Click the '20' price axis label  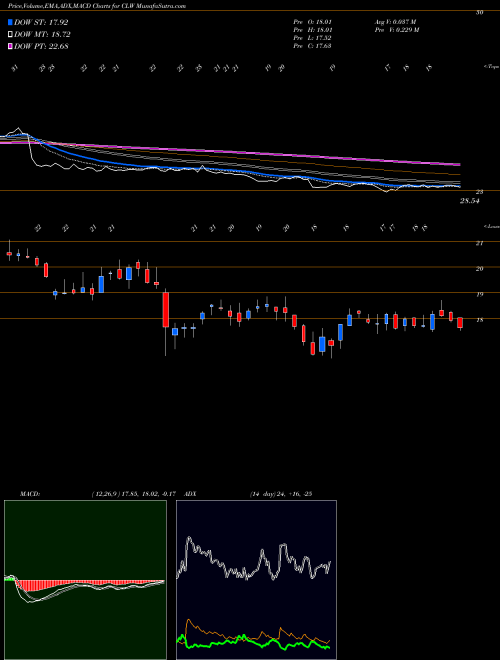click(479, 269)
